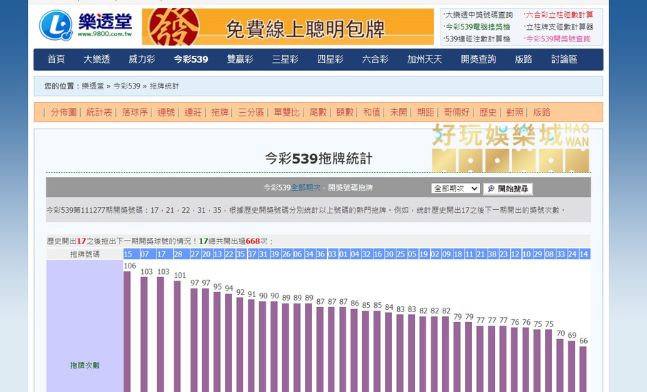Click the bar labeled 106
The width and height of the screenshot is (647, 392).
127,331
